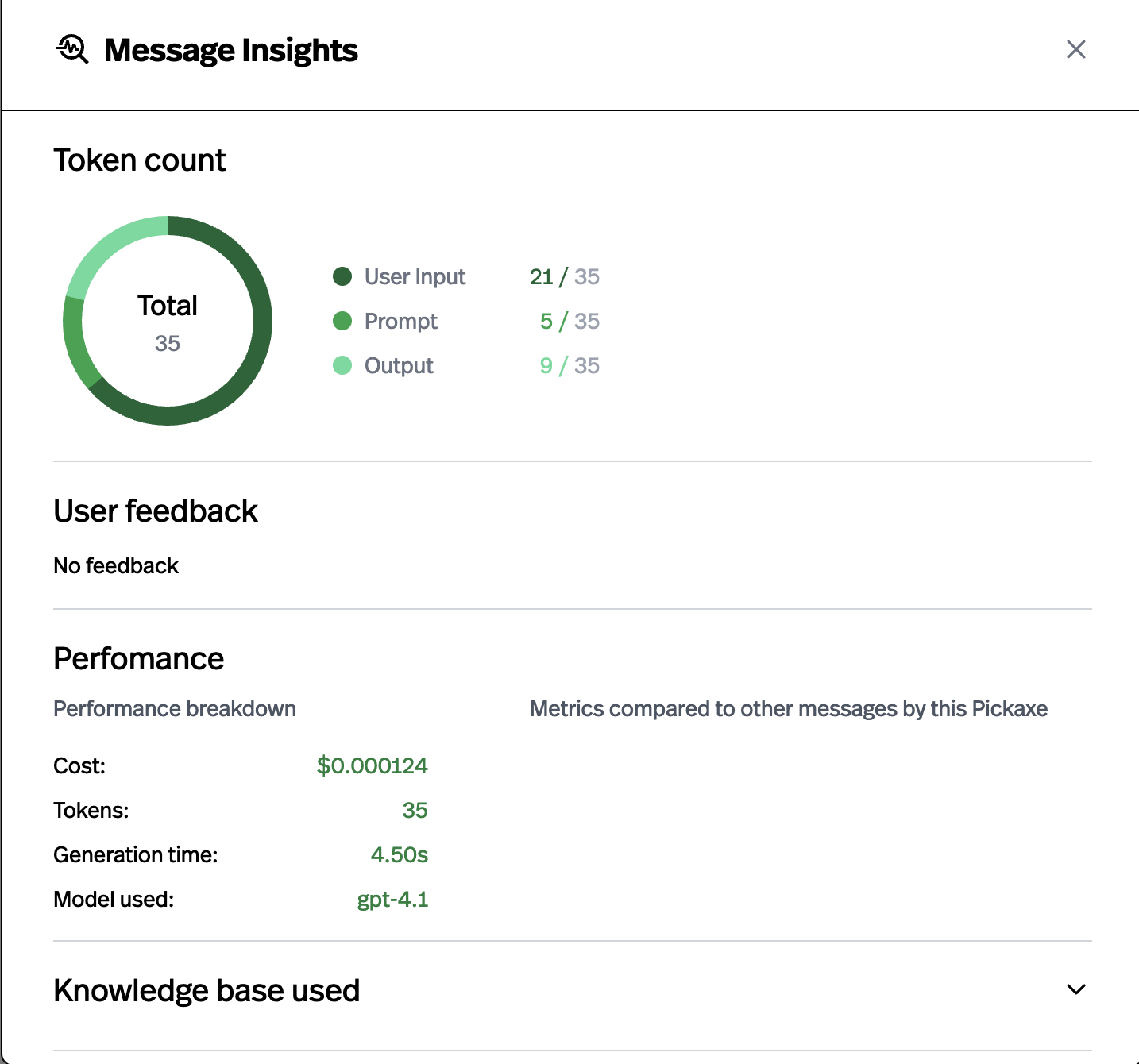Expand the Knowledge base used section
The image size is (1139, 1064).
[1075, 989]
